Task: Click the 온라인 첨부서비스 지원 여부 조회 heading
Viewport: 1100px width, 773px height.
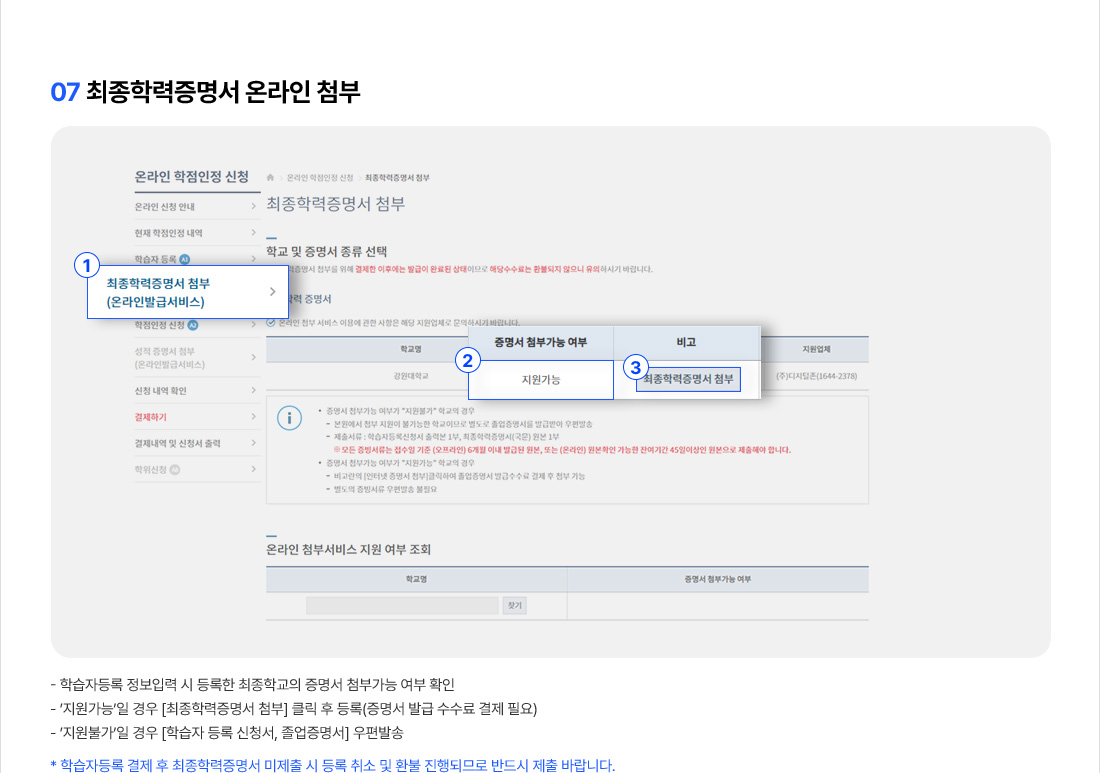Action: click(x=348, y=550)
